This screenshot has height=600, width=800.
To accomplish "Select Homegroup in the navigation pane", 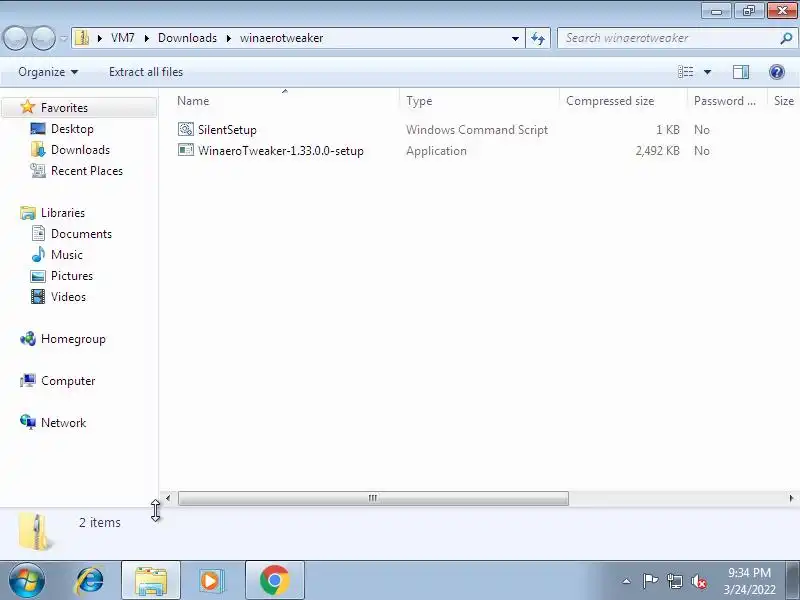I will pos(73,339).
